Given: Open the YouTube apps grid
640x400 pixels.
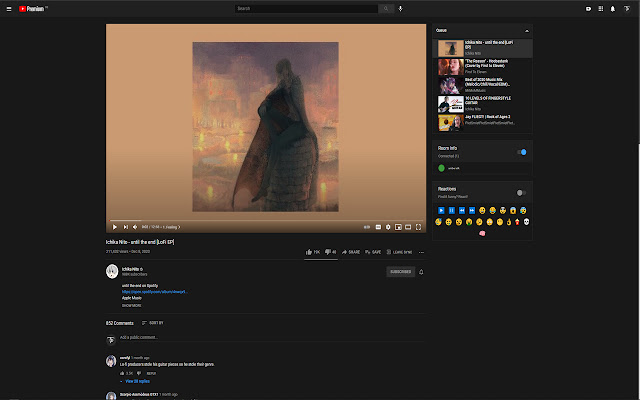Looking at the screenshot, I should click(x=600, y=9).
